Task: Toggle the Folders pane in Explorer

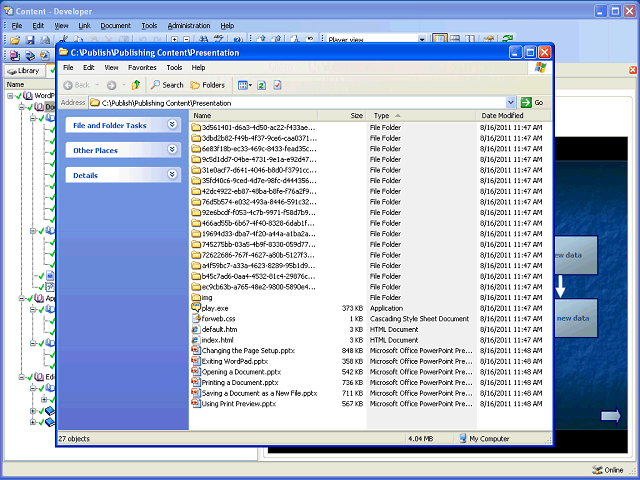Action: pos(208,85)
